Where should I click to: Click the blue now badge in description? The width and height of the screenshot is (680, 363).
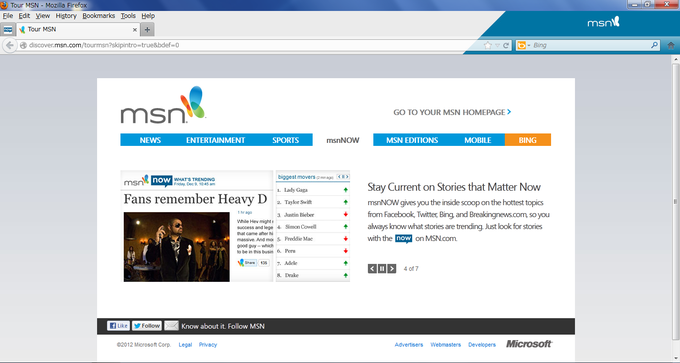403,239
